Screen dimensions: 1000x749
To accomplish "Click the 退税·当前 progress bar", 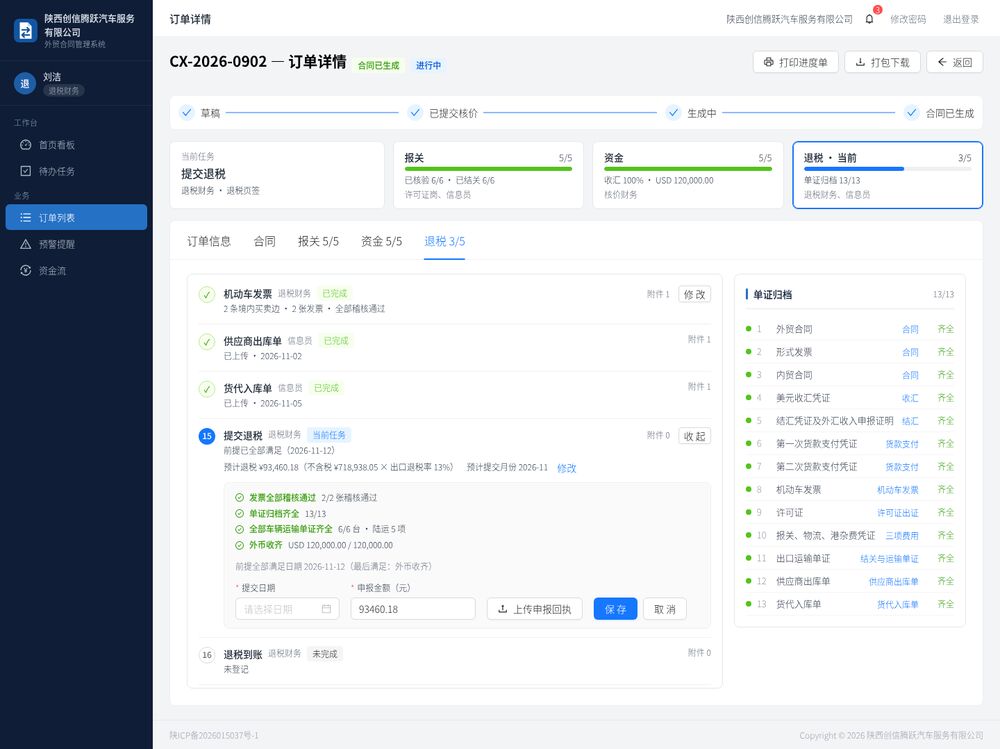I will tap(887, 169).
